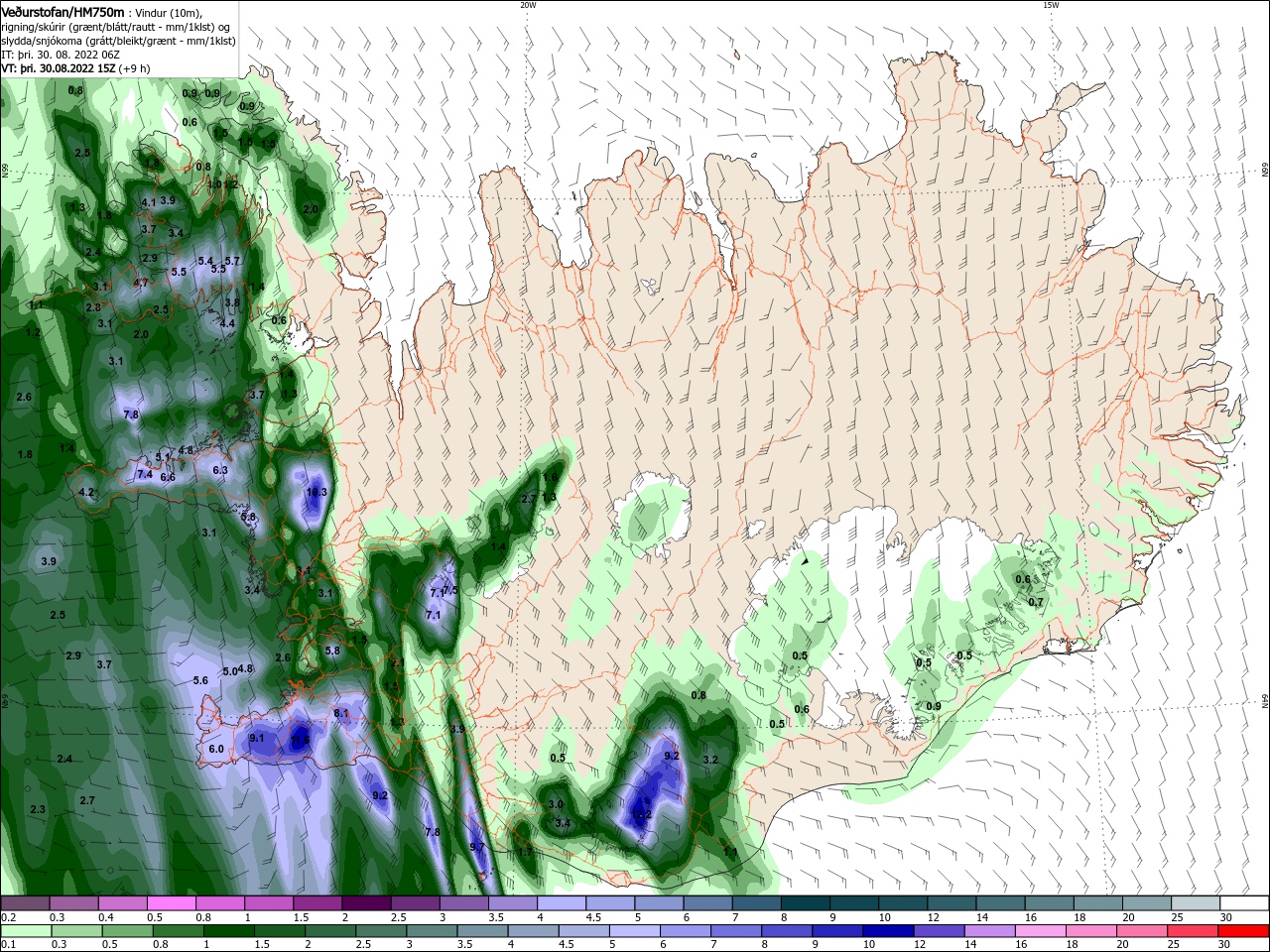Click the 9.1 precipitation value on the map
Screen dimensions: 1270x952
pyautogui.click(x=257, y=738)
